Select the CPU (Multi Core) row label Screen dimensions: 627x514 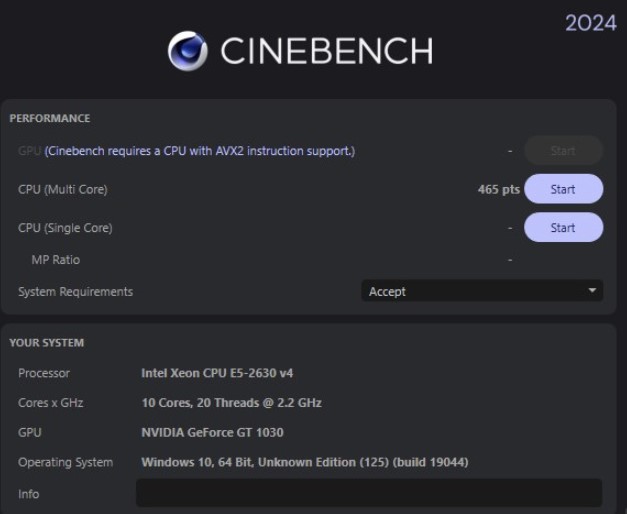pos(62,189)
